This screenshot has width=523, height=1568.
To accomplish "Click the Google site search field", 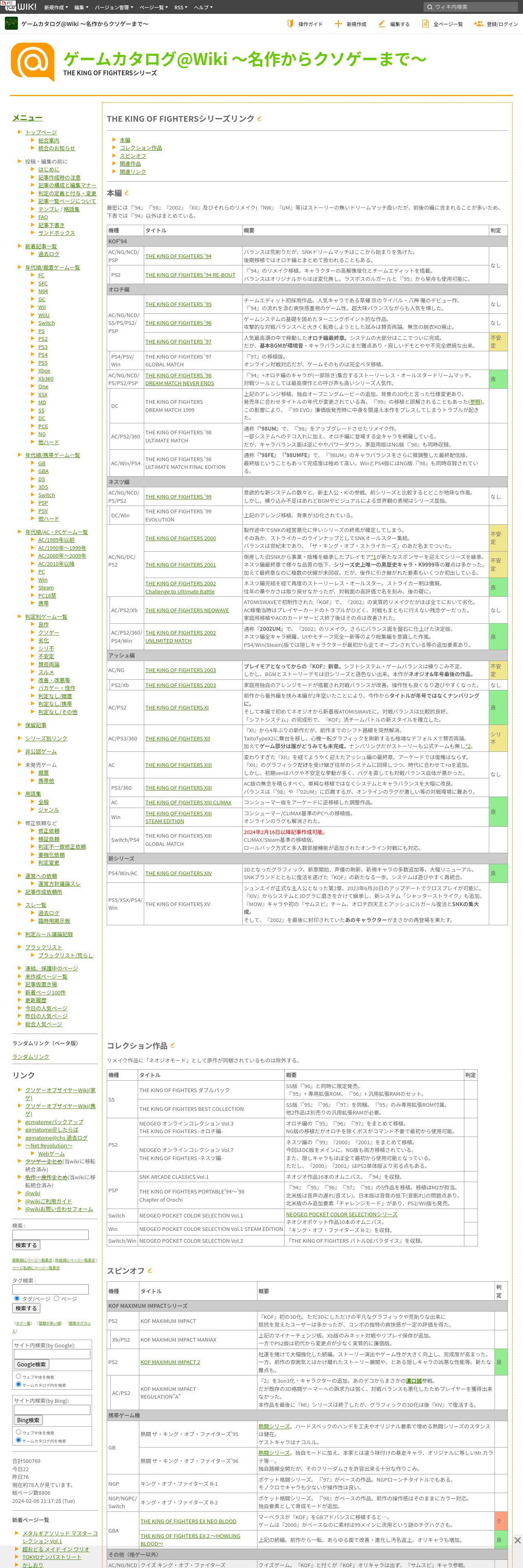I will tap(53, 1354).
